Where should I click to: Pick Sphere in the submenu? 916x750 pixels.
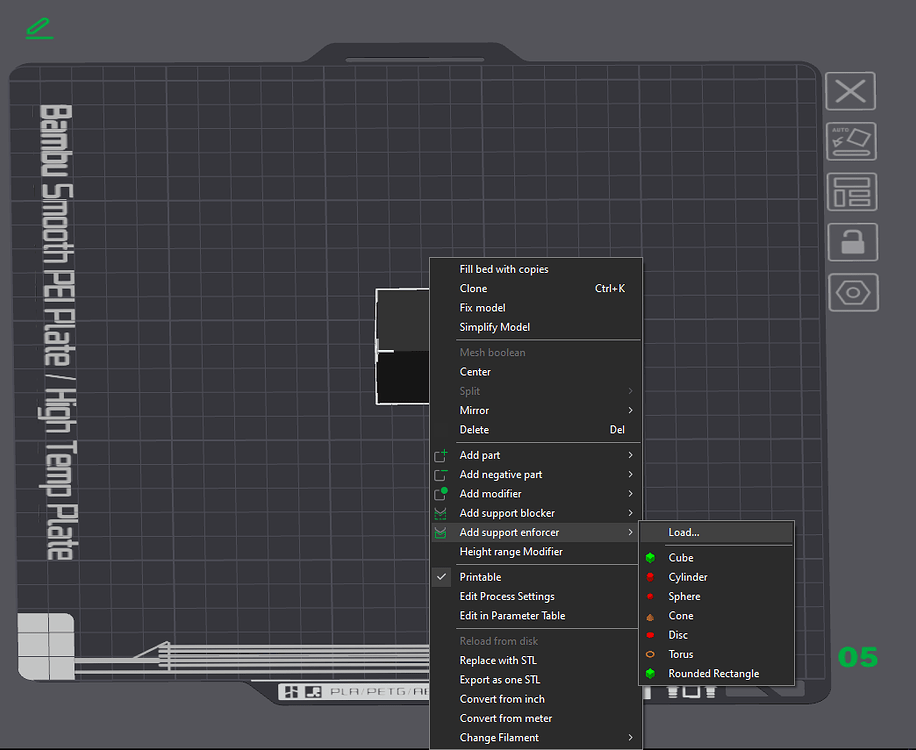[717, 596]
